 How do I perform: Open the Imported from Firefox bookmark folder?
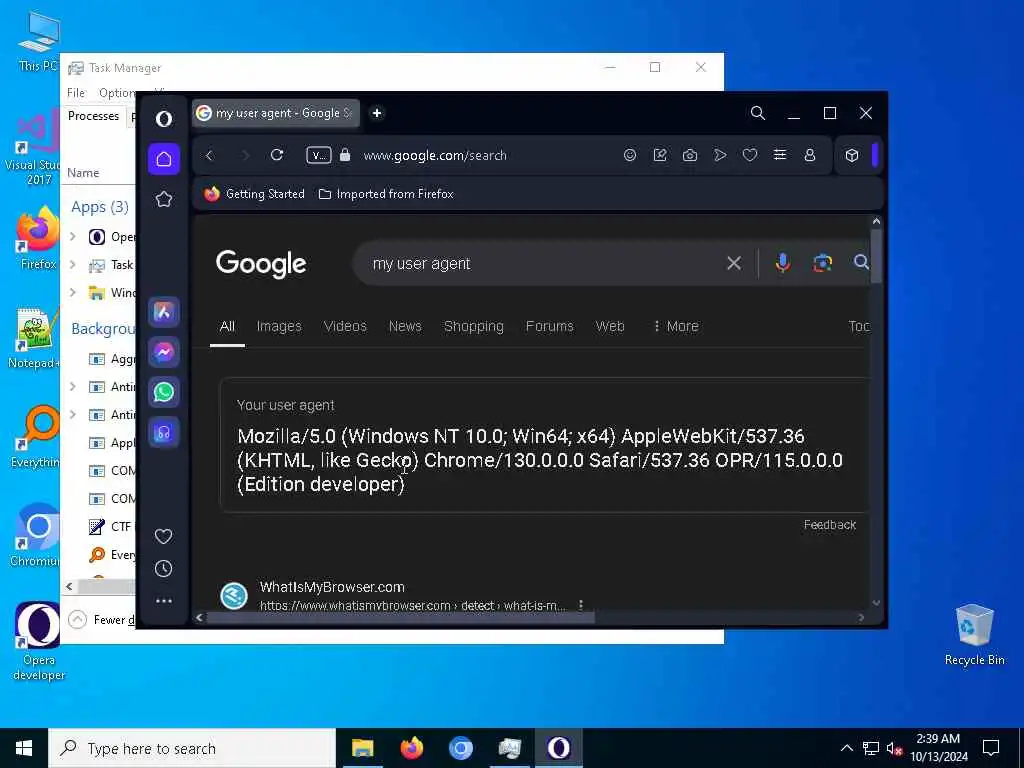386,194
